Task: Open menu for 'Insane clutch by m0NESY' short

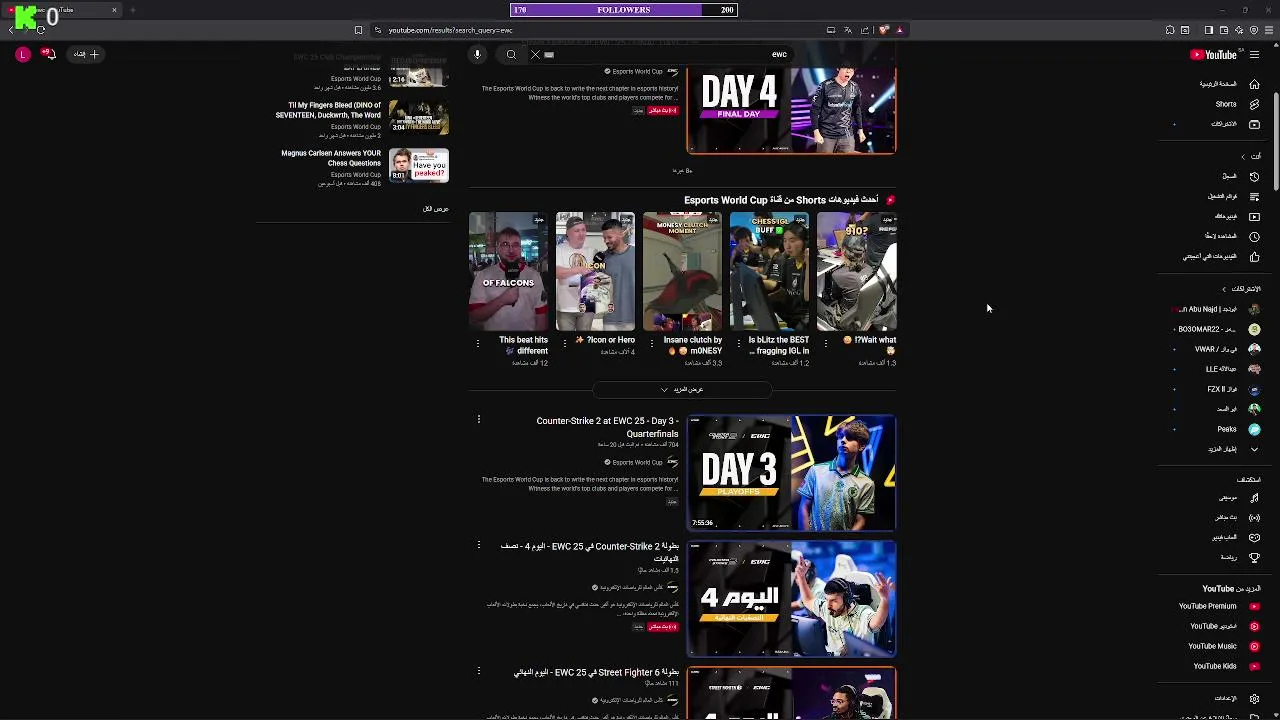Action: (x=651, y=344)
